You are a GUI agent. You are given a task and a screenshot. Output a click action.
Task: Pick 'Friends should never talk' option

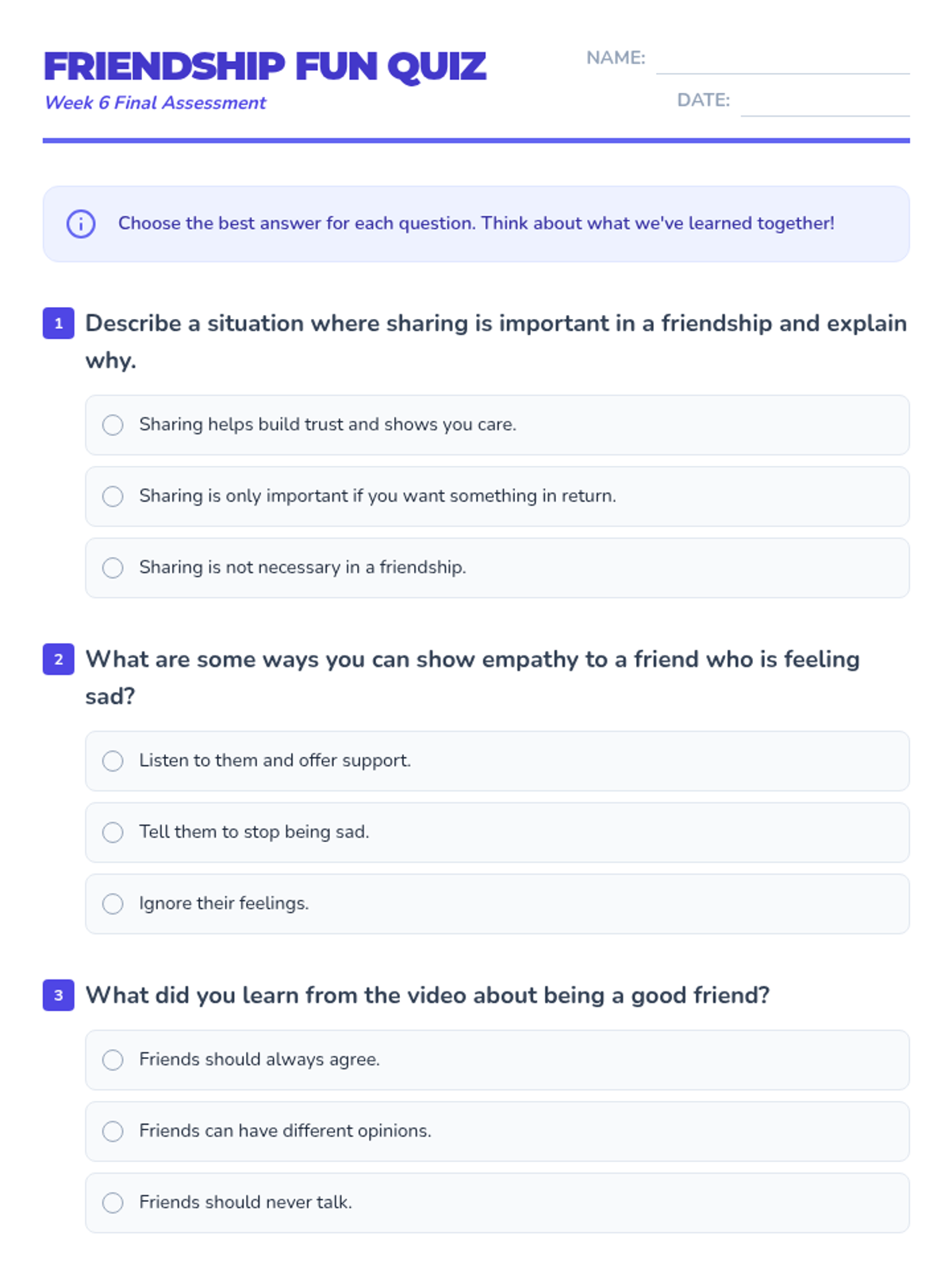coord(113,1203)
